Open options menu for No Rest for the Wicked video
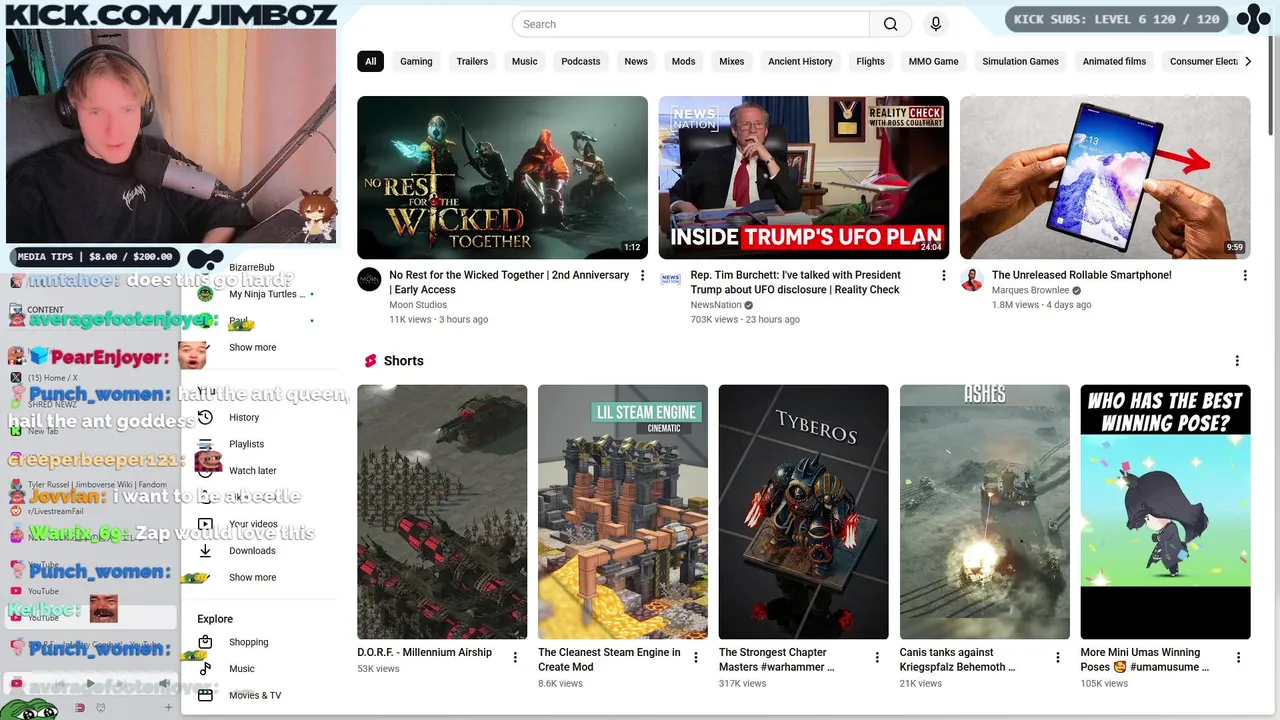The height and width of the screenshot is (720, 1280). (x=642, y=275)
